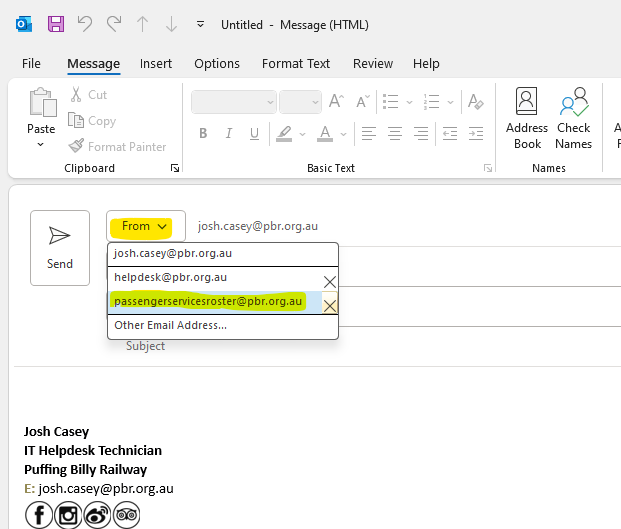This screenshot has height=529, width=621.
Task: Click IT Helpdesk Technician text in signature
Action: pyautogui.click(x=93, y=451)
